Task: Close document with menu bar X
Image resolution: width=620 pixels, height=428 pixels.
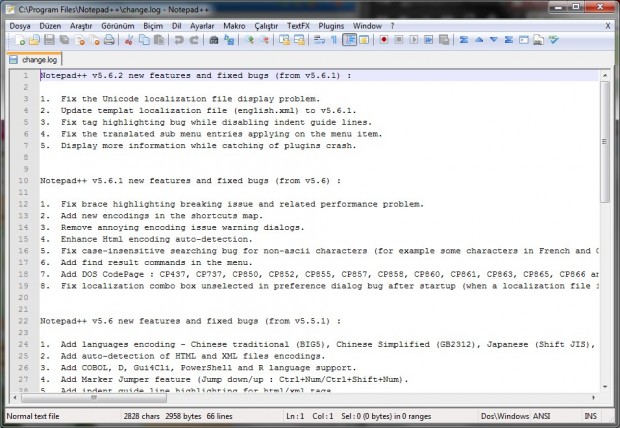Action: [608, 26]
